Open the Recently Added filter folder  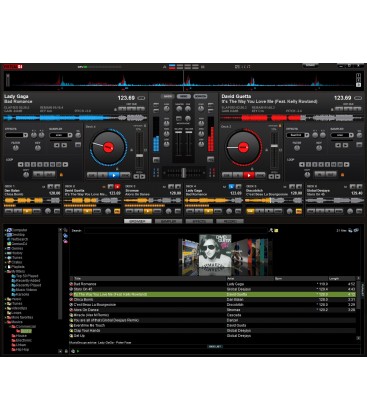point(26,281)
